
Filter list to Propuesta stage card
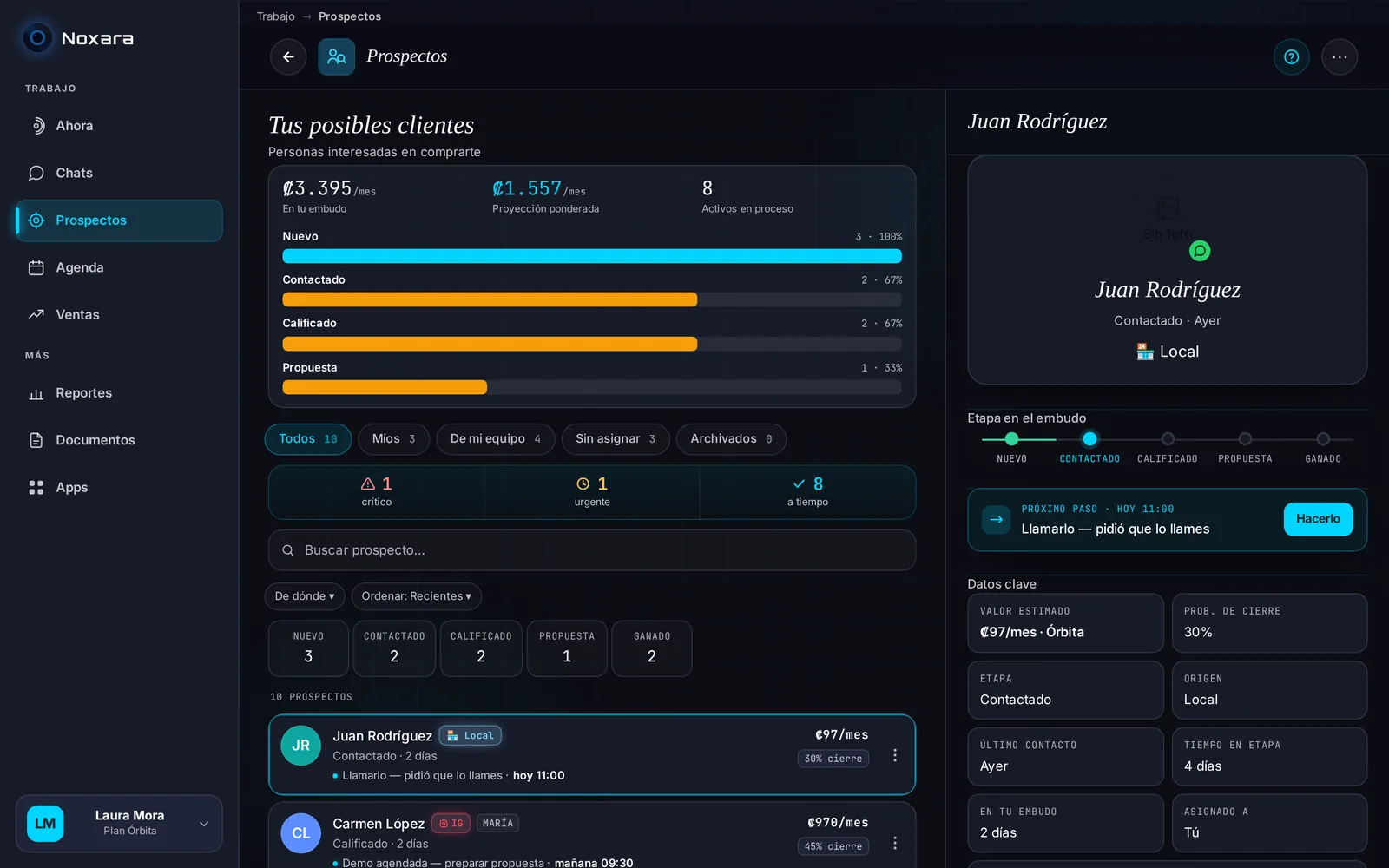click(567, 648)
